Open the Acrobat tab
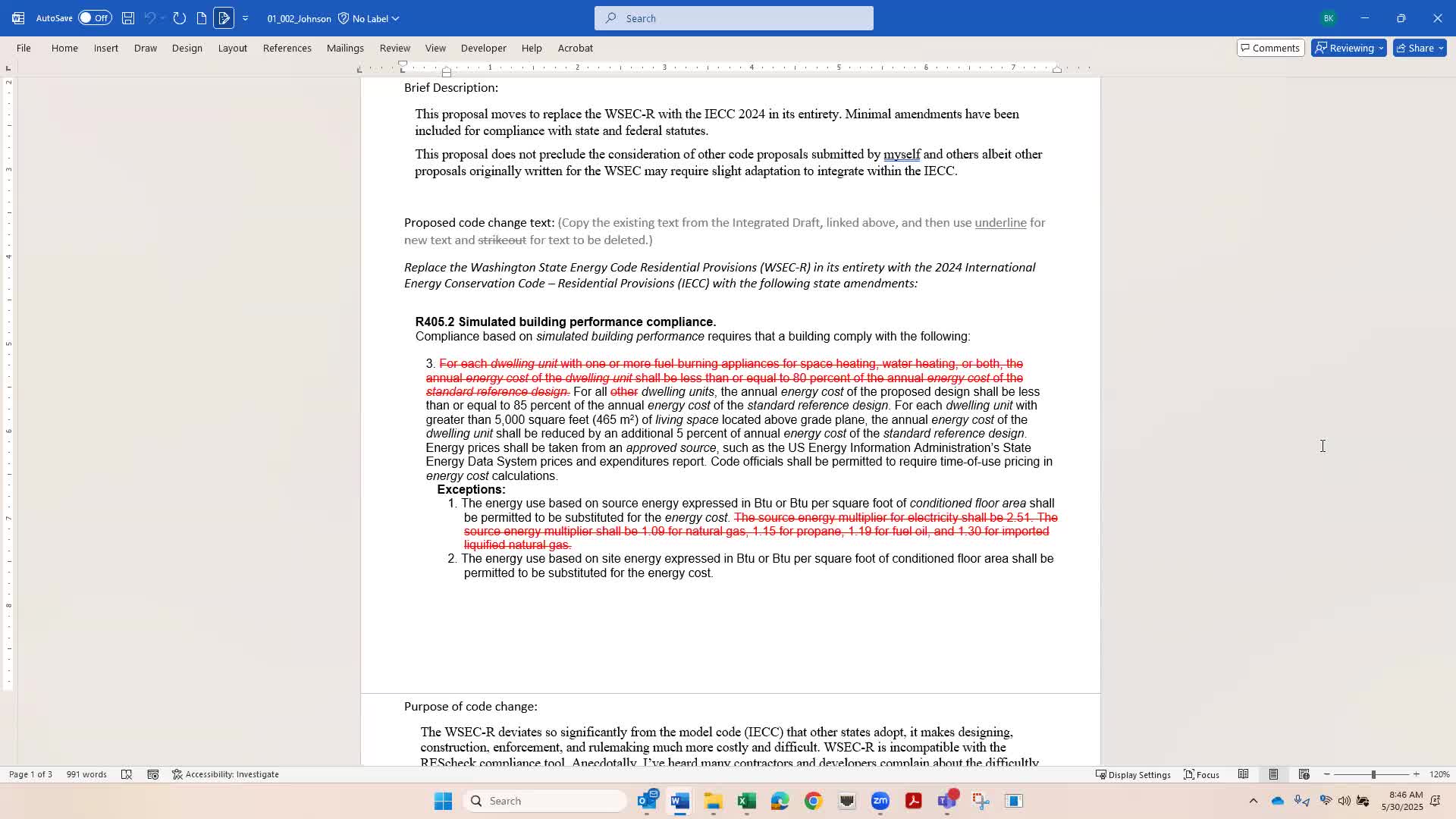The height and width of the screenshot is (819, 1456). point(576,48)
